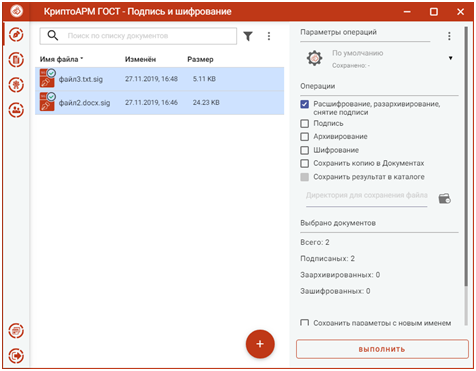Enable the Подпись checkbox

click(305, 124)
